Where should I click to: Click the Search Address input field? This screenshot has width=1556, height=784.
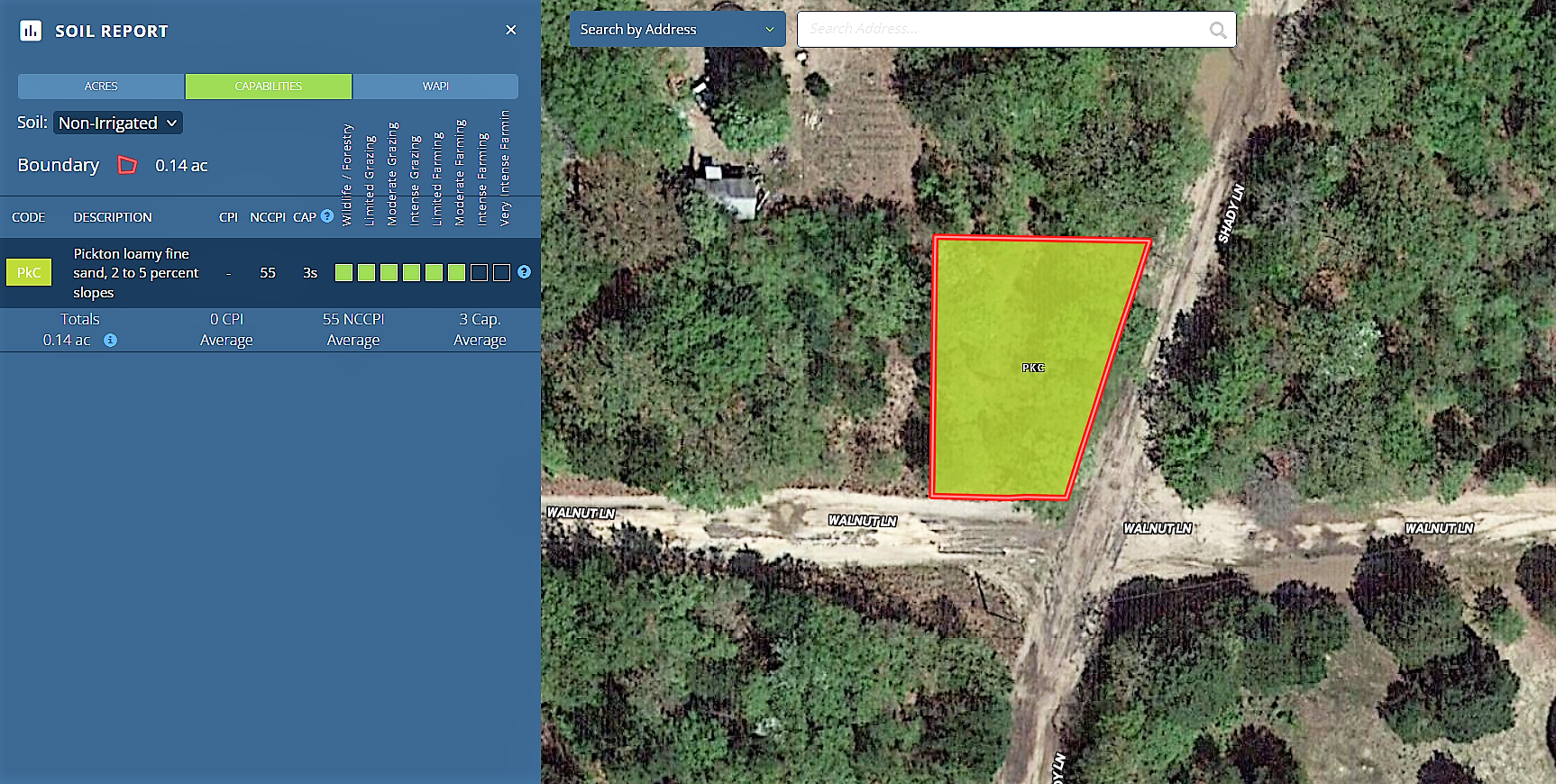1001,30
